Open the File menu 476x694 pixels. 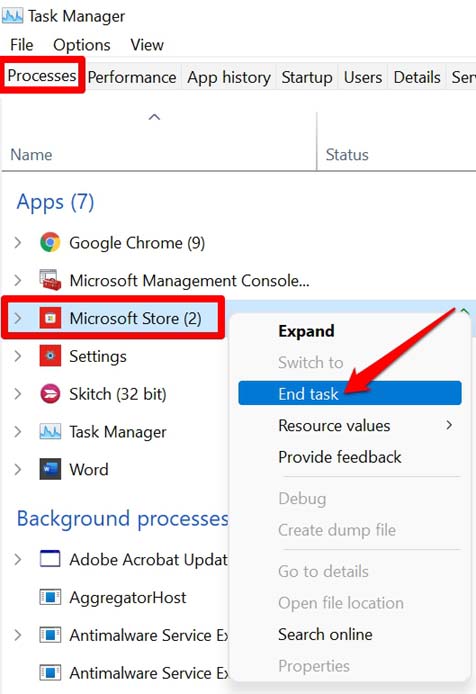click(x=22, y=45)
